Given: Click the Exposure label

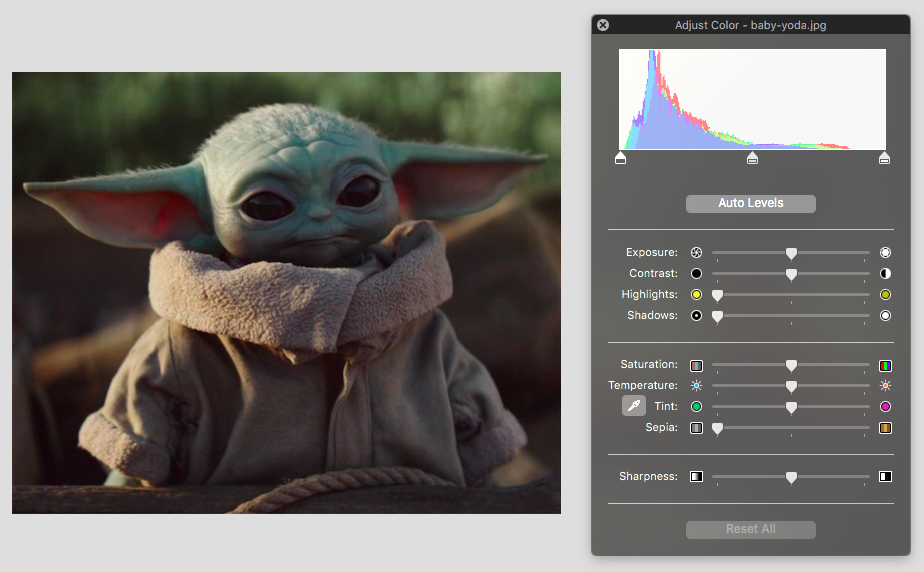Looking at the screenshot, I should pyautogui.click(x=652, y=252).
